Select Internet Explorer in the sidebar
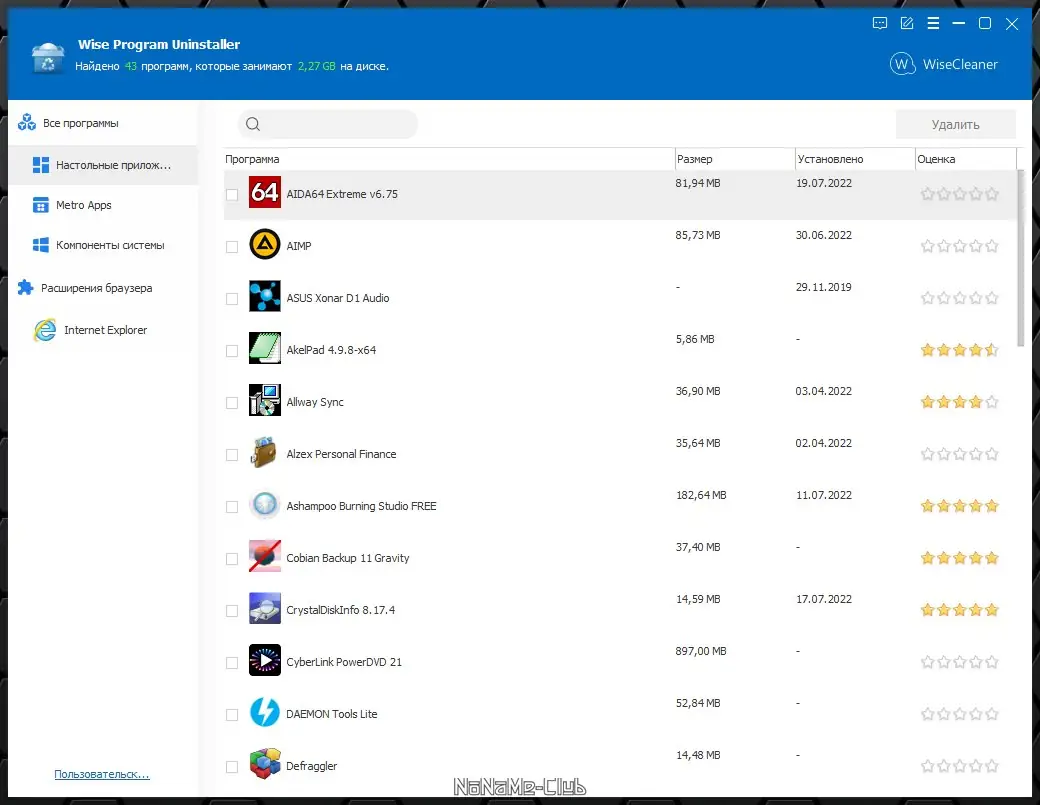 point(103,330)
